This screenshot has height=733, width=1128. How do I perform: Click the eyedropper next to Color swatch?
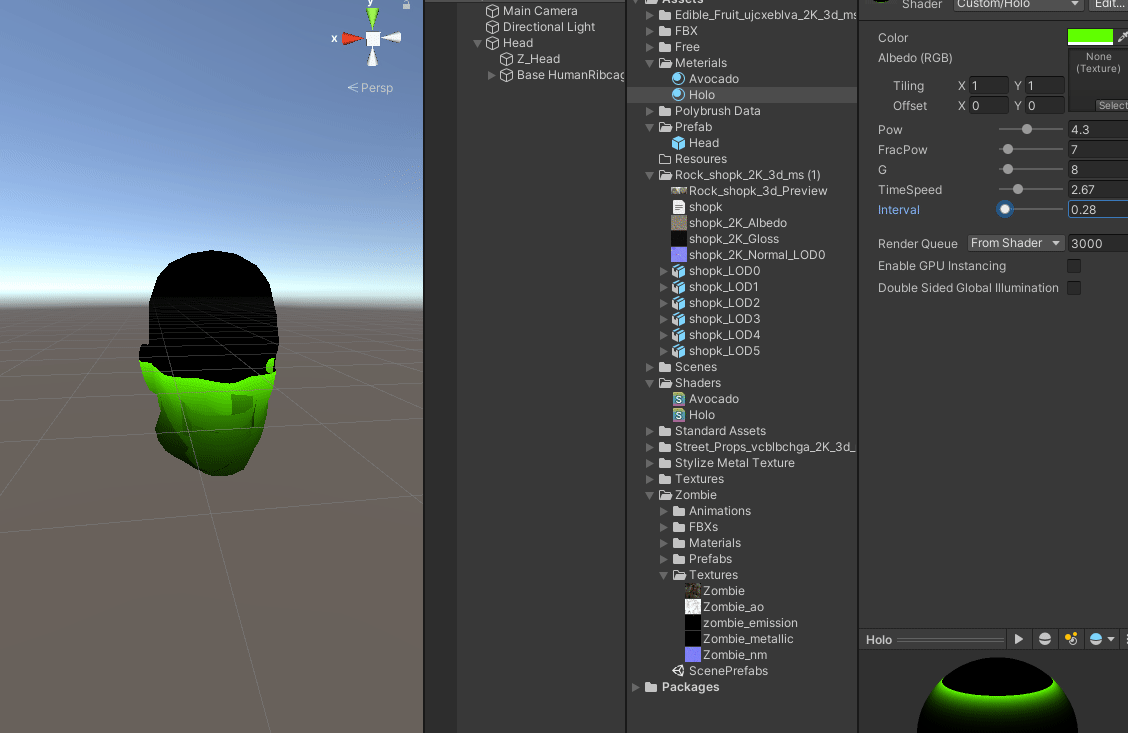click(x=1122, y=37)
